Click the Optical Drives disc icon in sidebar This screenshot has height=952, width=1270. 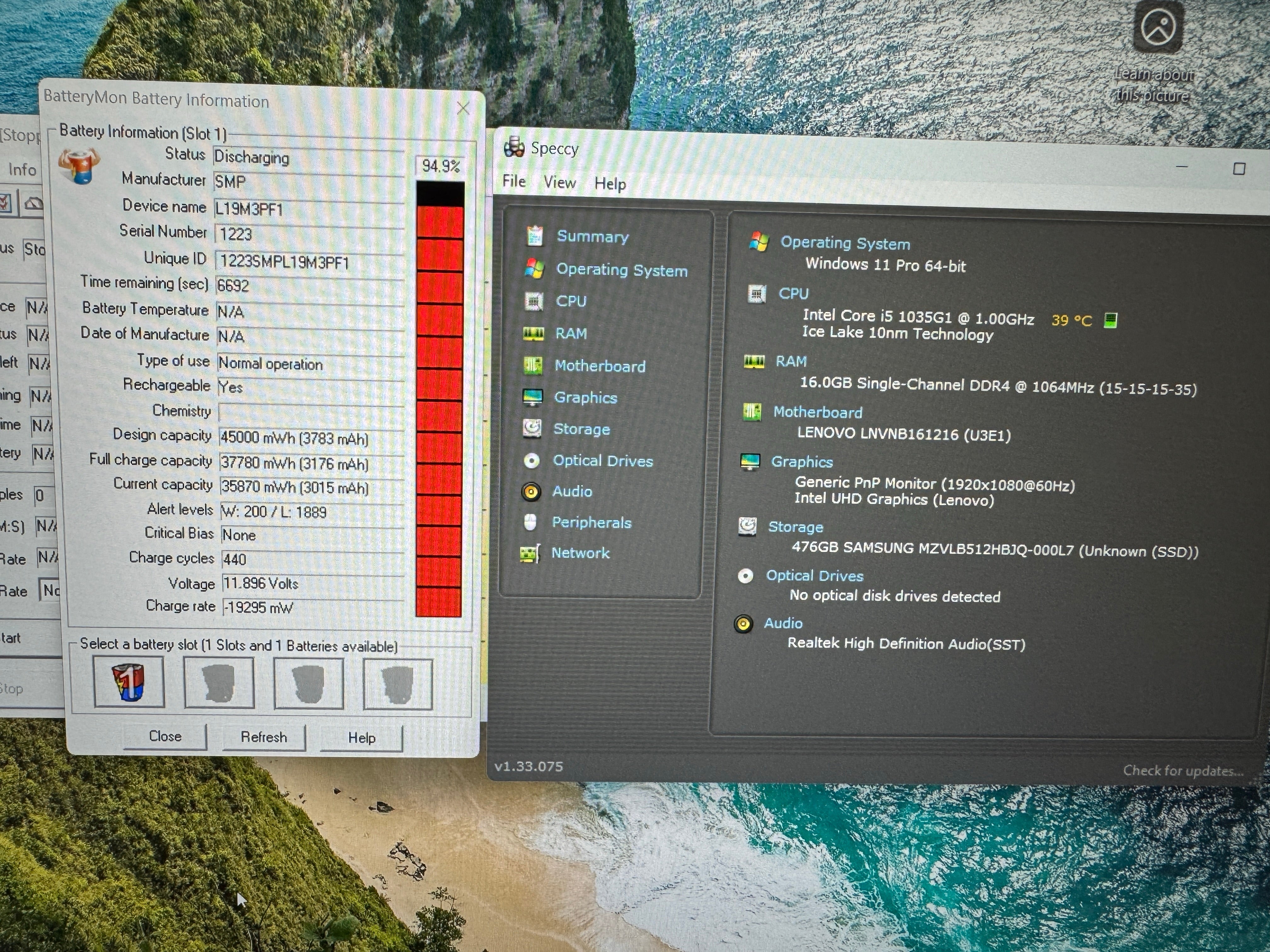point(532,460)
